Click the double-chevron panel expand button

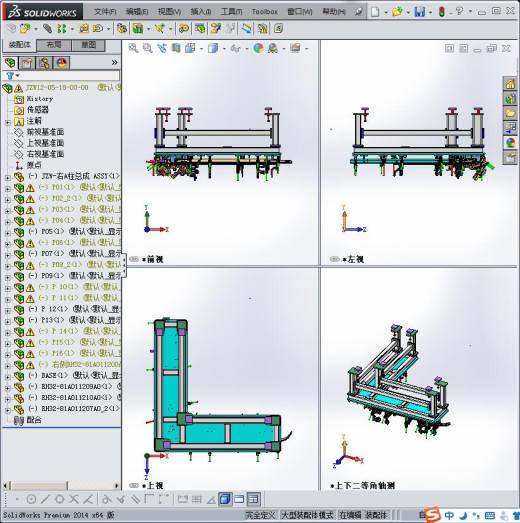point(114,62)
